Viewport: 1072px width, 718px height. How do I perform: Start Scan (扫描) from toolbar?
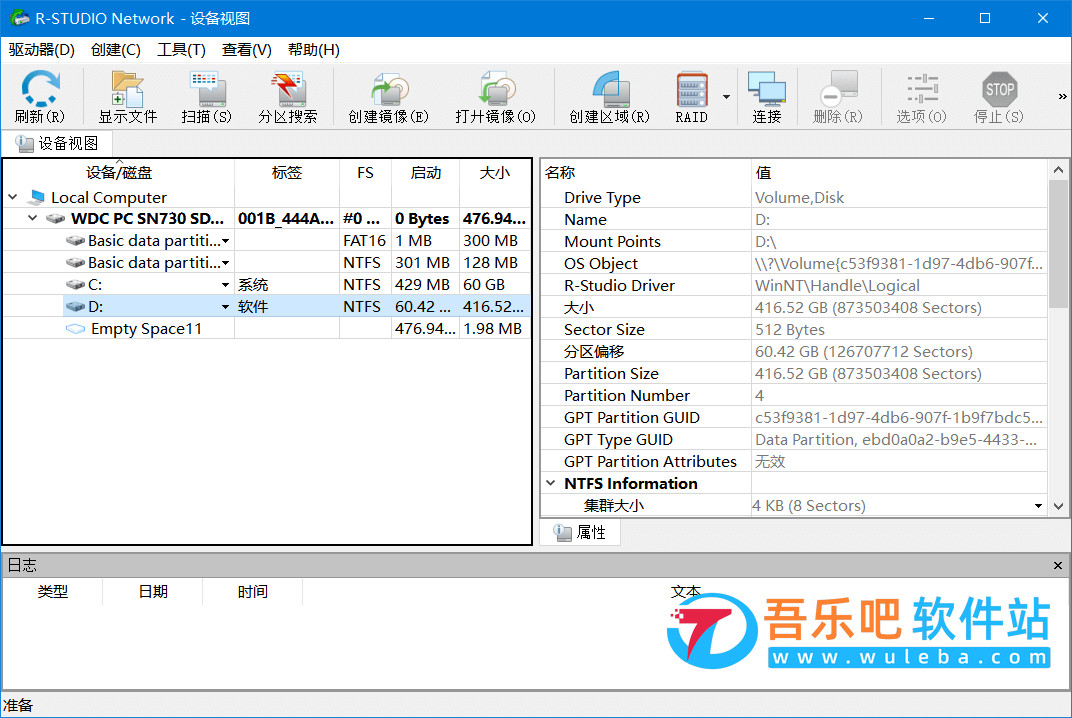coord(206,96)
